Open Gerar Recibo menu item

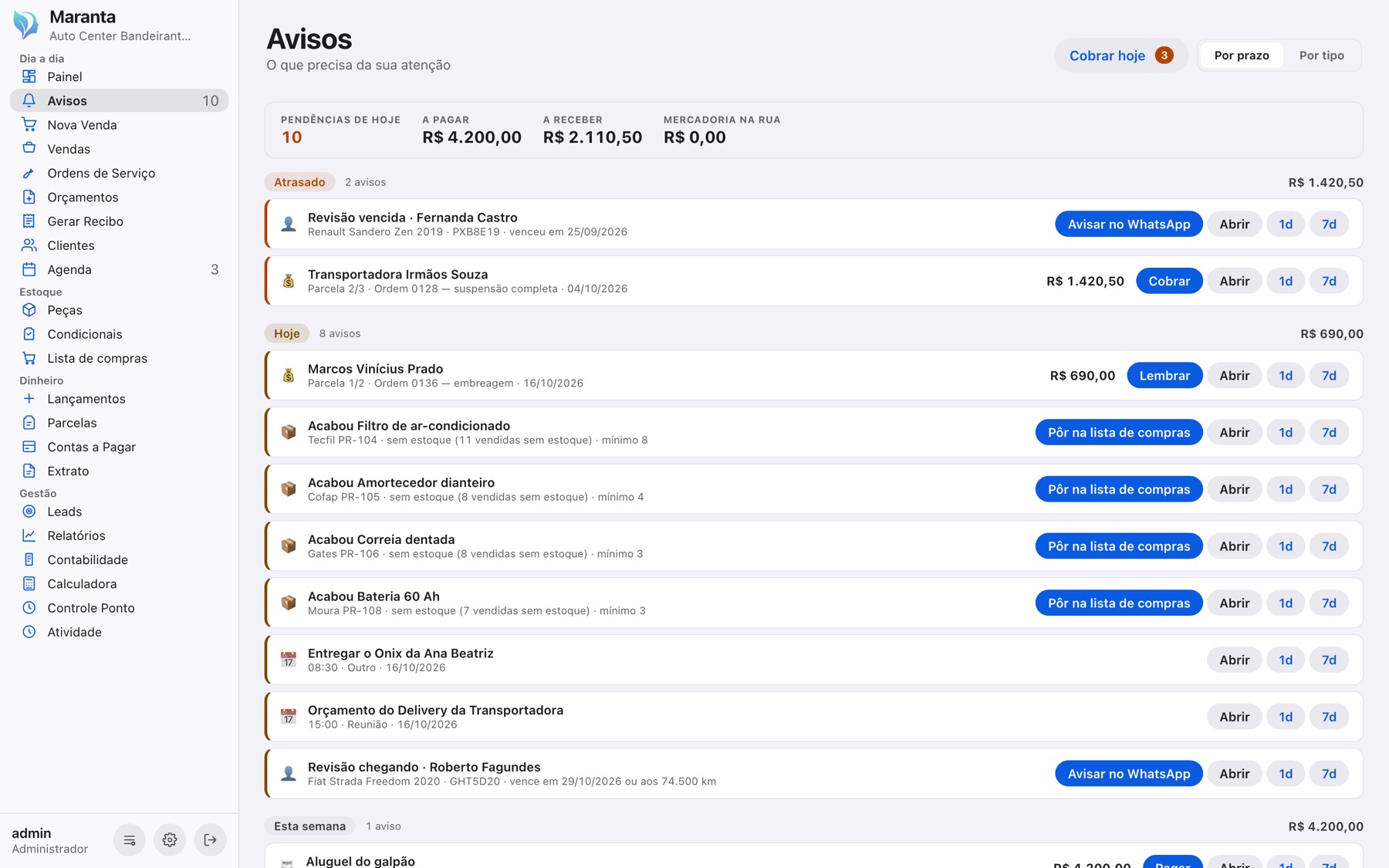pos(119,221)
